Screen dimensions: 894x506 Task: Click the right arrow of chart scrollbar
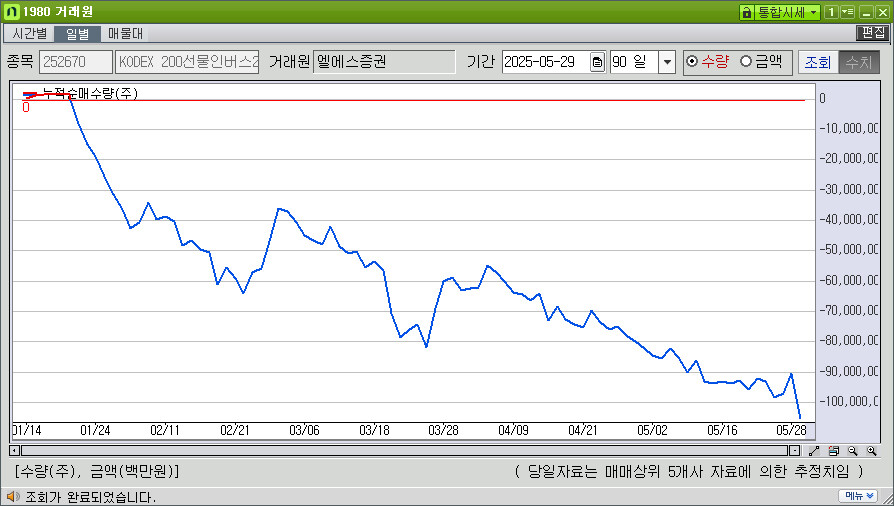click(794, 451)
